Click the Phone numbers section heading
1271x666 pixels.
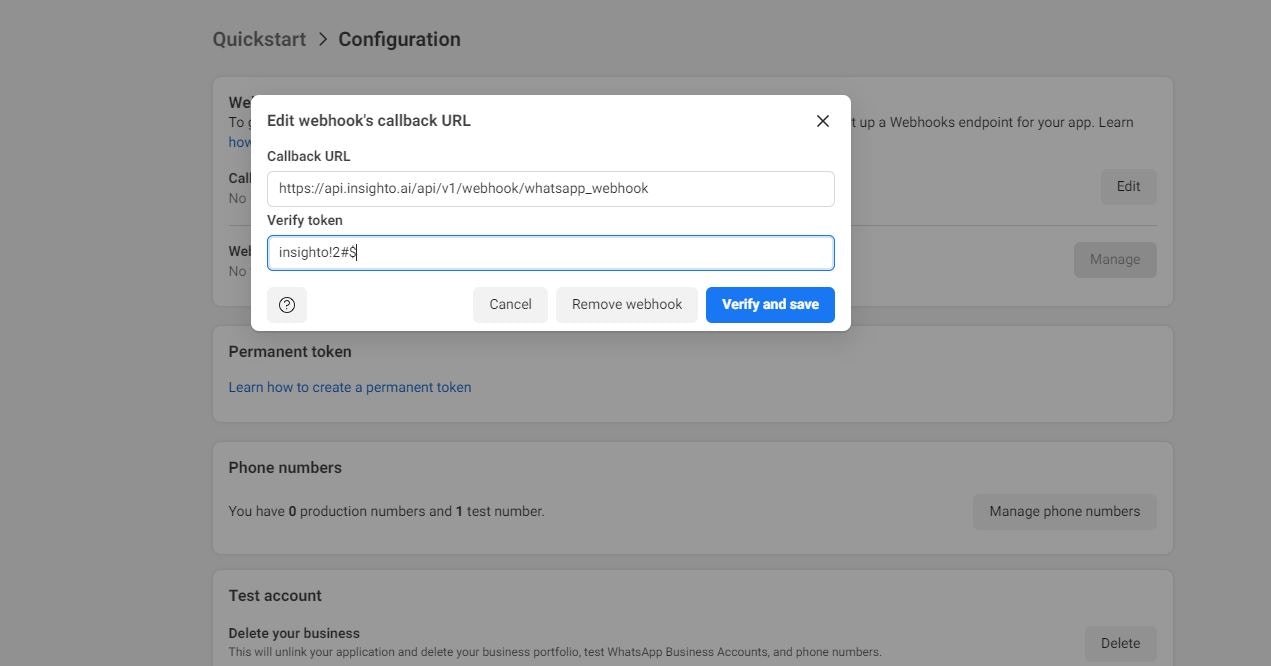pos(285,468)
